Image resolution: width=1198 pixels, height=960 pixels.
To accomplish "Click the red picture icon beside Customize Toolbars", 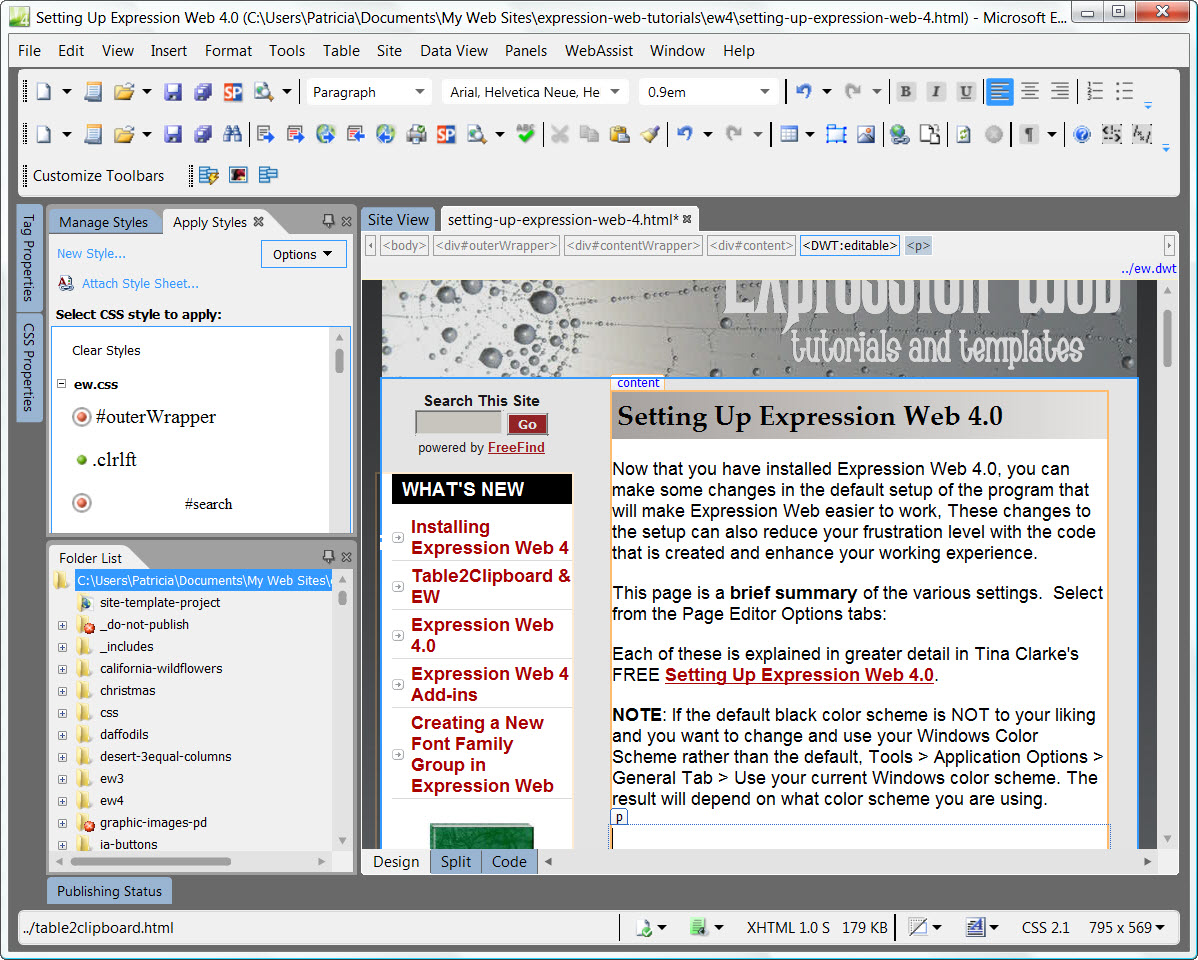I will coord(238,175).
